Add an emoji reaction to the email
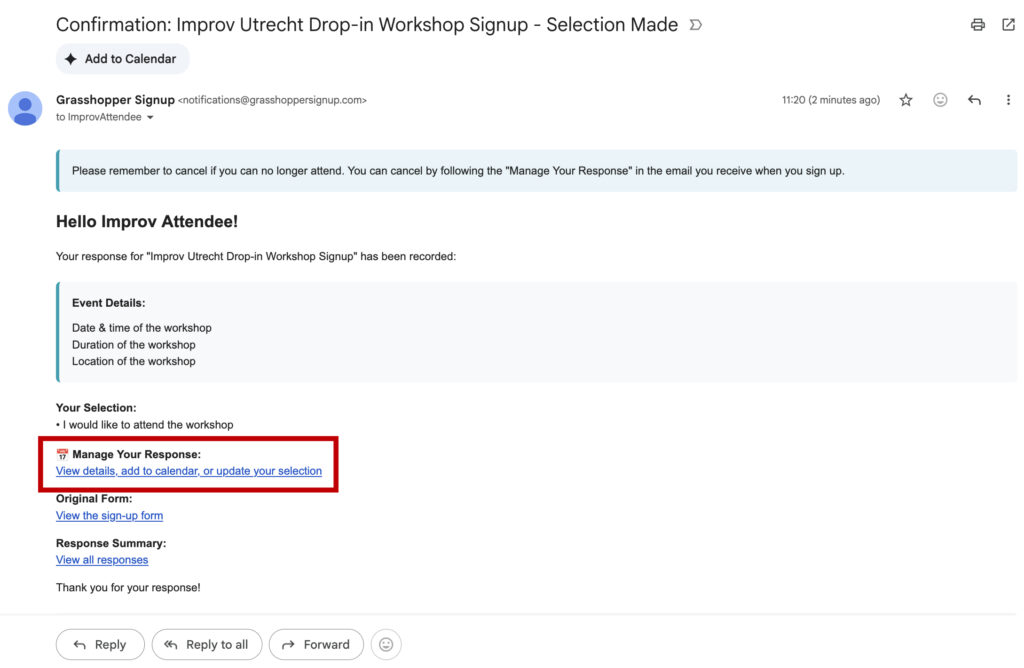Image resolution: width=1024 pixels, height=668 pixels. [x=939, y=100]
